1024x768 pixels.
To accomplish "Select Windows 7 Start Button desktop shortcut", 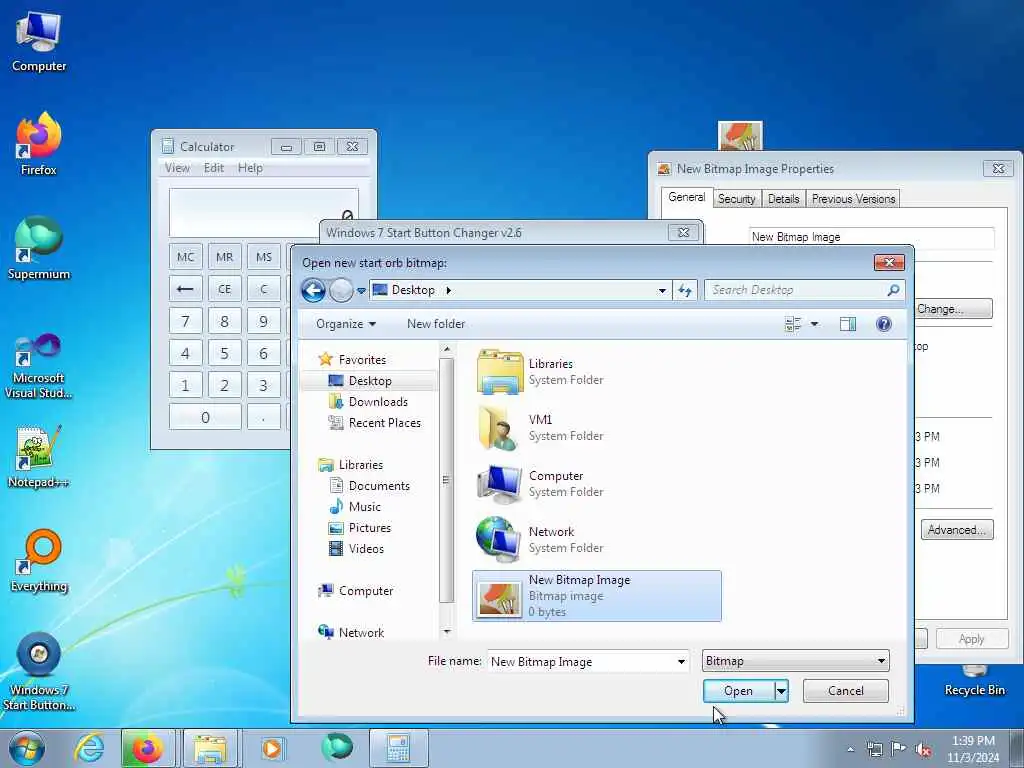I will (39, 672).
